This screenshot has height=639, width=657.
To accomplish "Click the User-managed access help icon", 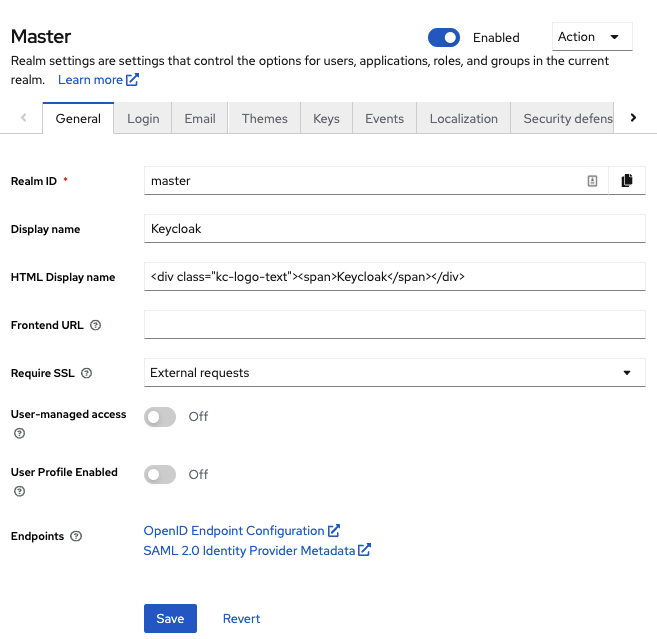I will 19,434.
